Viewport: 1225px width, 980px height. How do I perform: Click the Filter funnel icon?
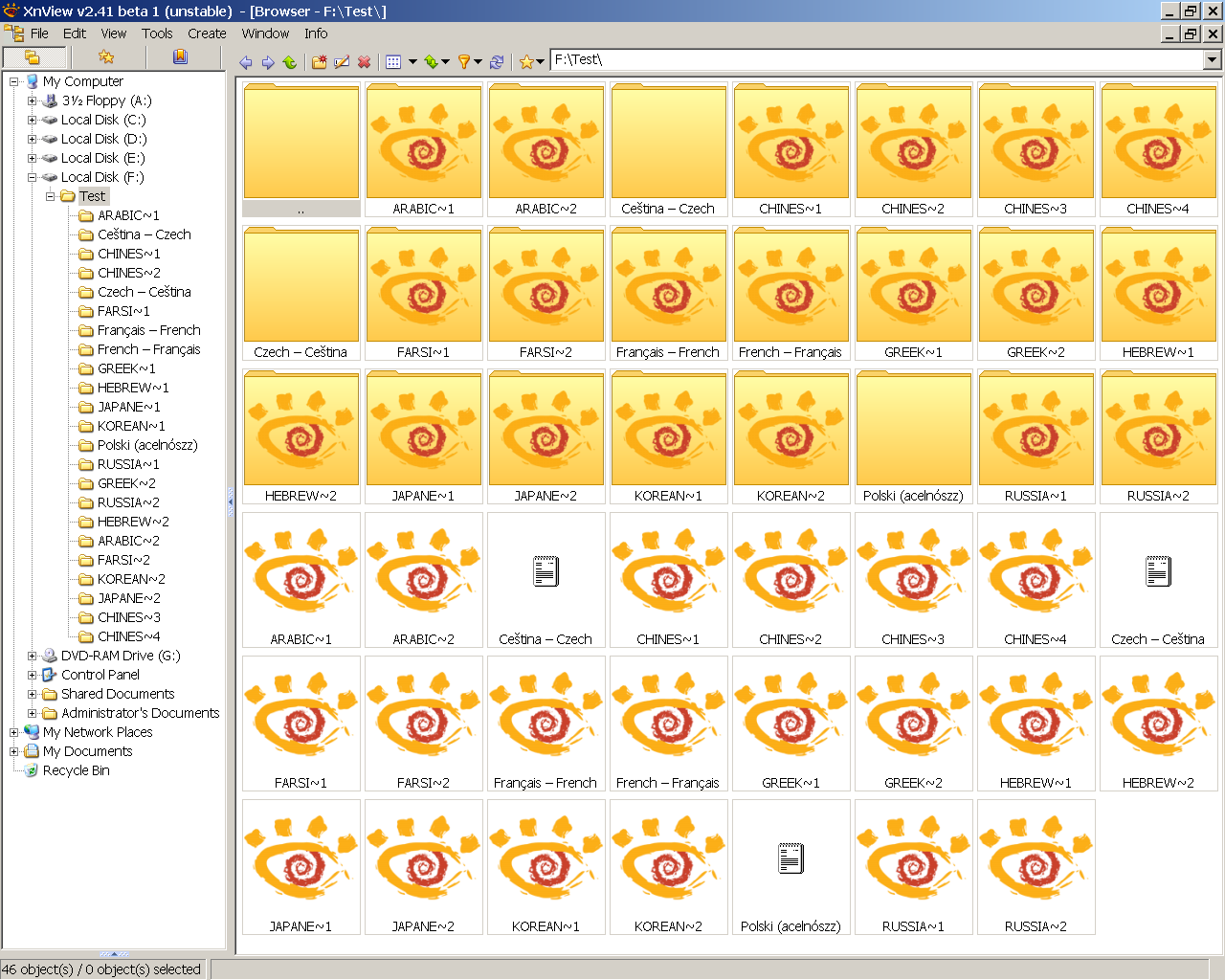click(x=464, y=62)
